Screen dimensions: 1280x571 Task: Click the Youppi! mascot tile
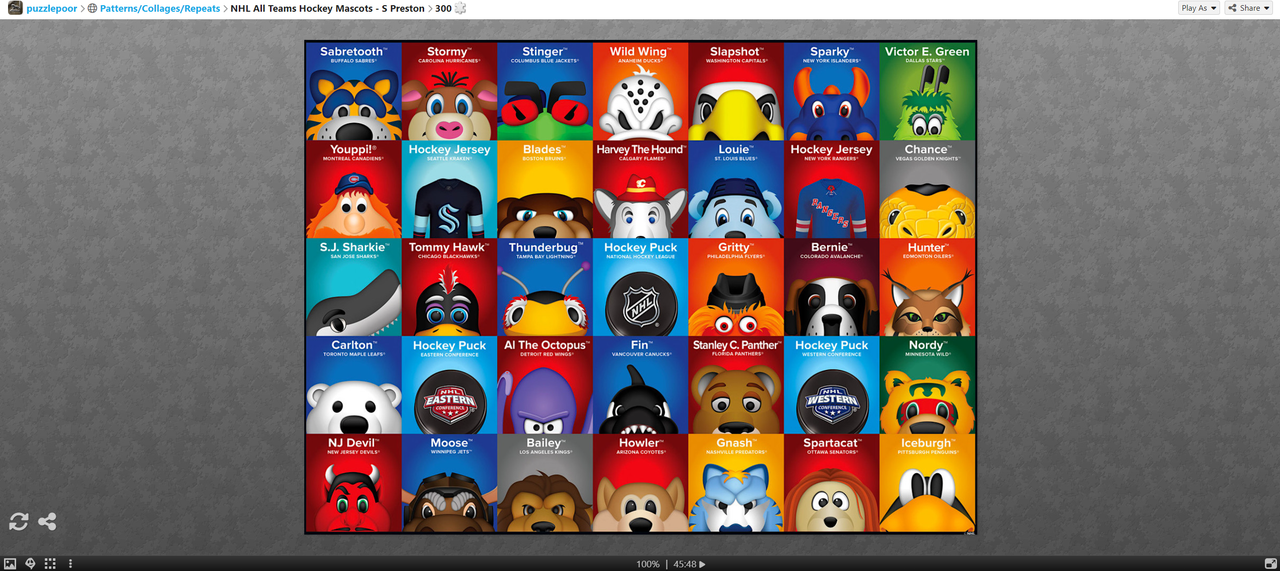(x=353, y=189)
